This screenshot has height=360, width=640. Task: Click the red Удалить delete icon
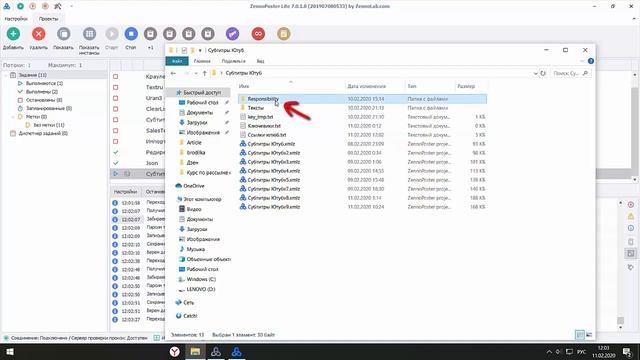(38, 34)
